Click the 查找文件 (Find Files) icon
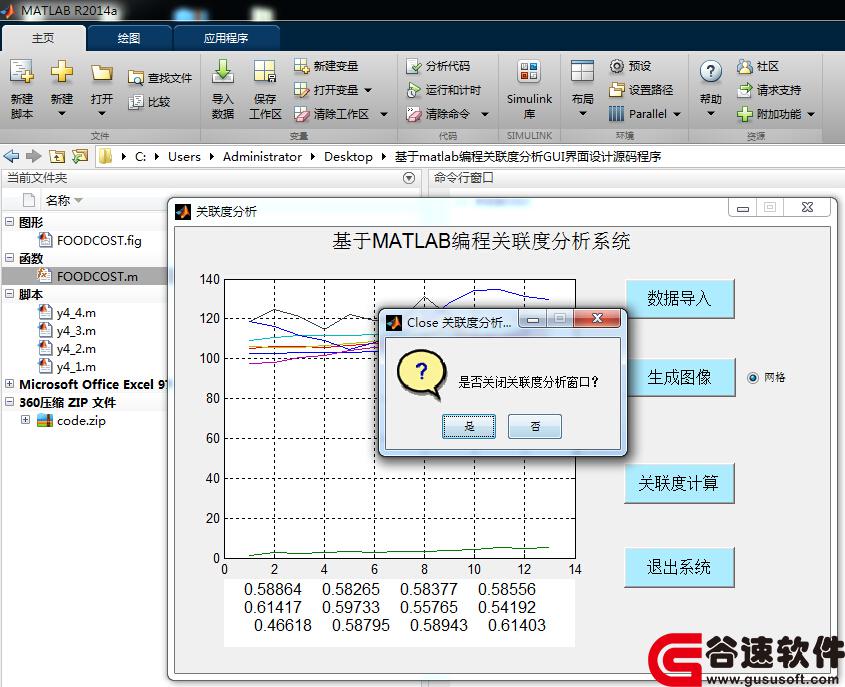 click(135, 78)
